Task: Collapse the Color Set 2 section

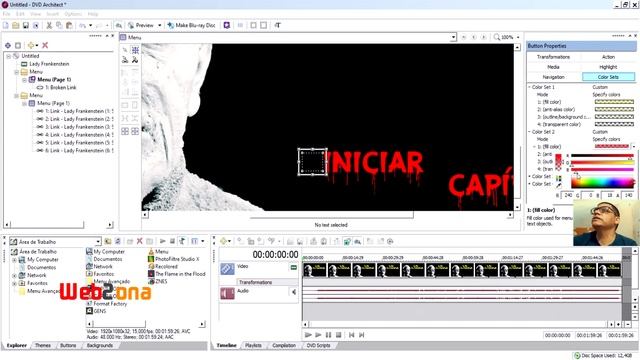Action: pos(529,132)
